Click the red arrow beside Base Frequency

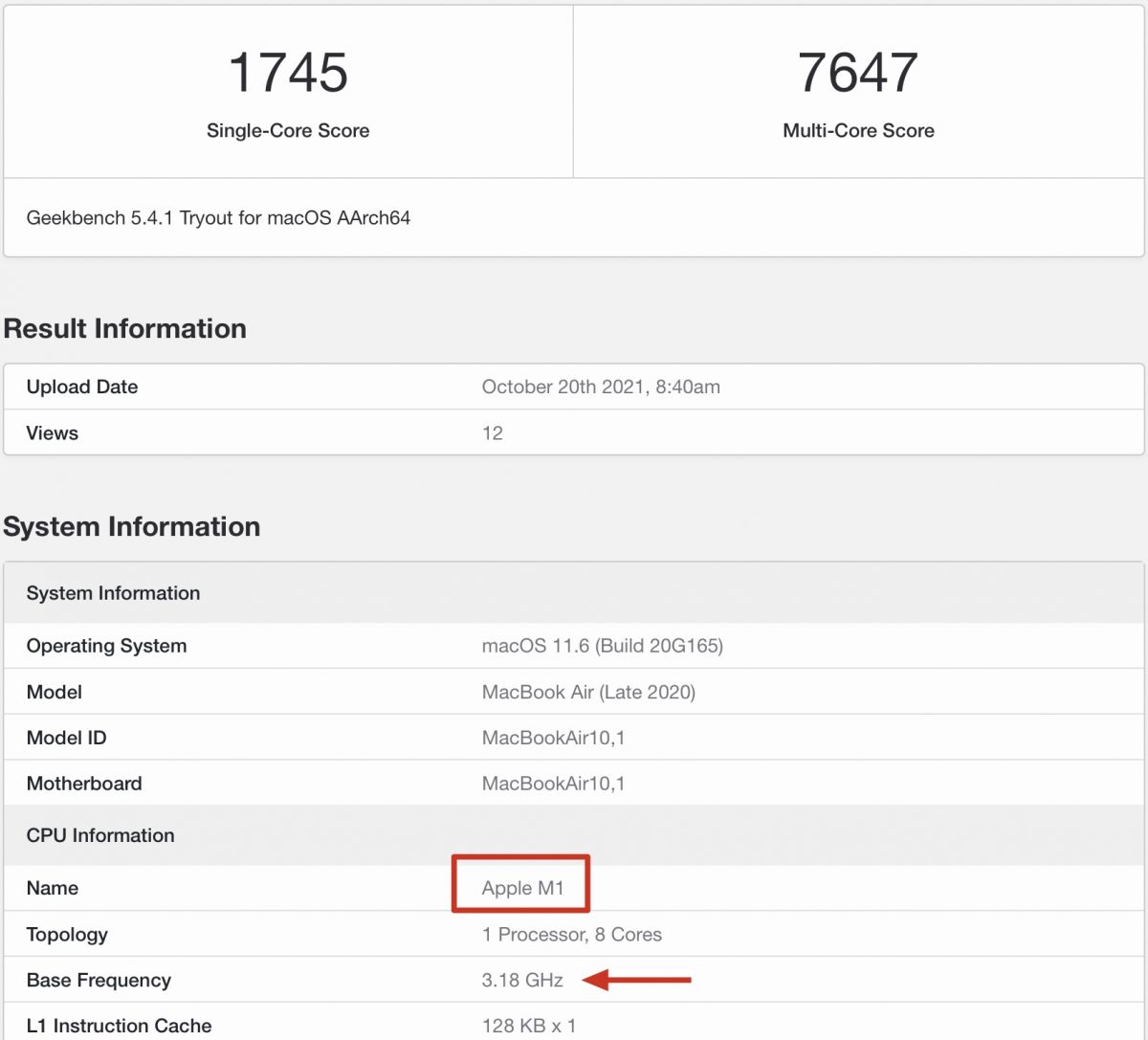coord(637,980)
